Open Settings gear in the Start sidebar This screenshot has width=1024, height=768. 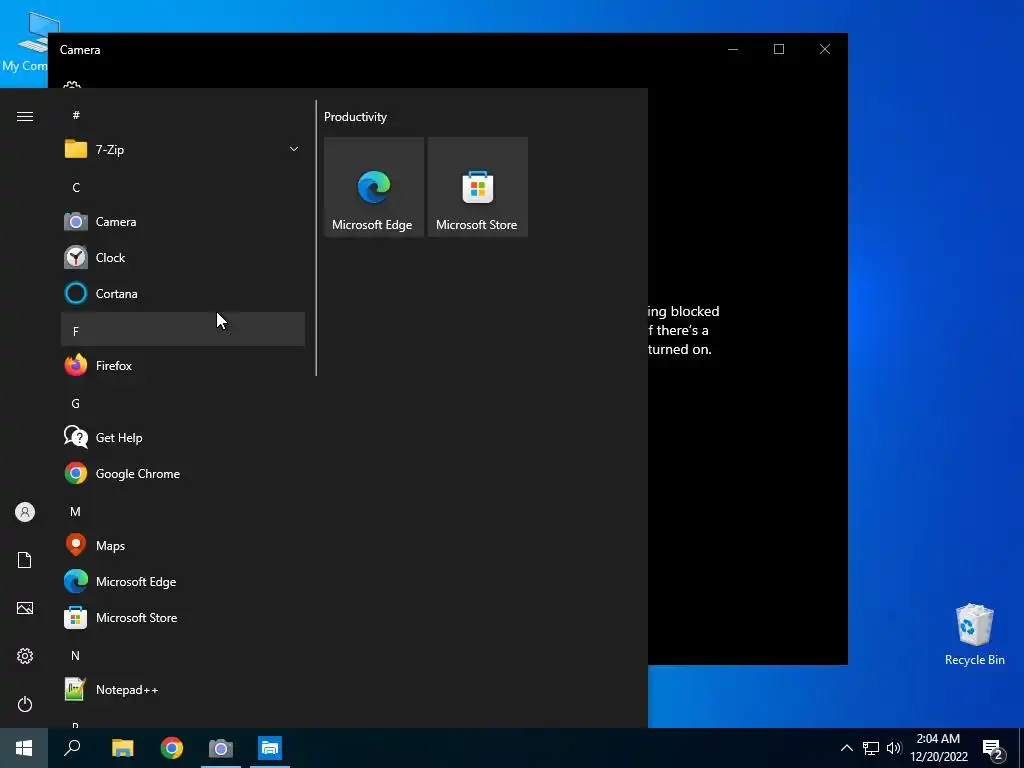tap(25, 656)
